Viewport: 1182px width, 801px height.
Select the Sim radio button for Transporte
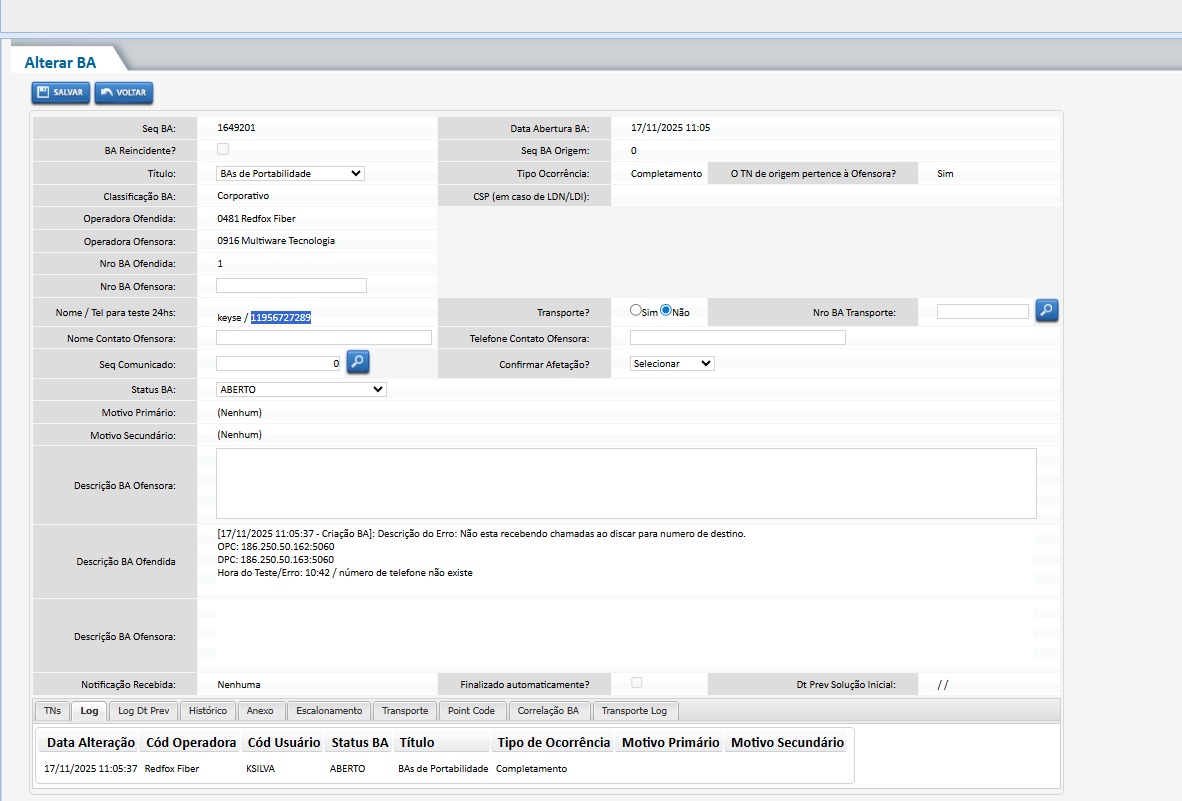[635, 310]
